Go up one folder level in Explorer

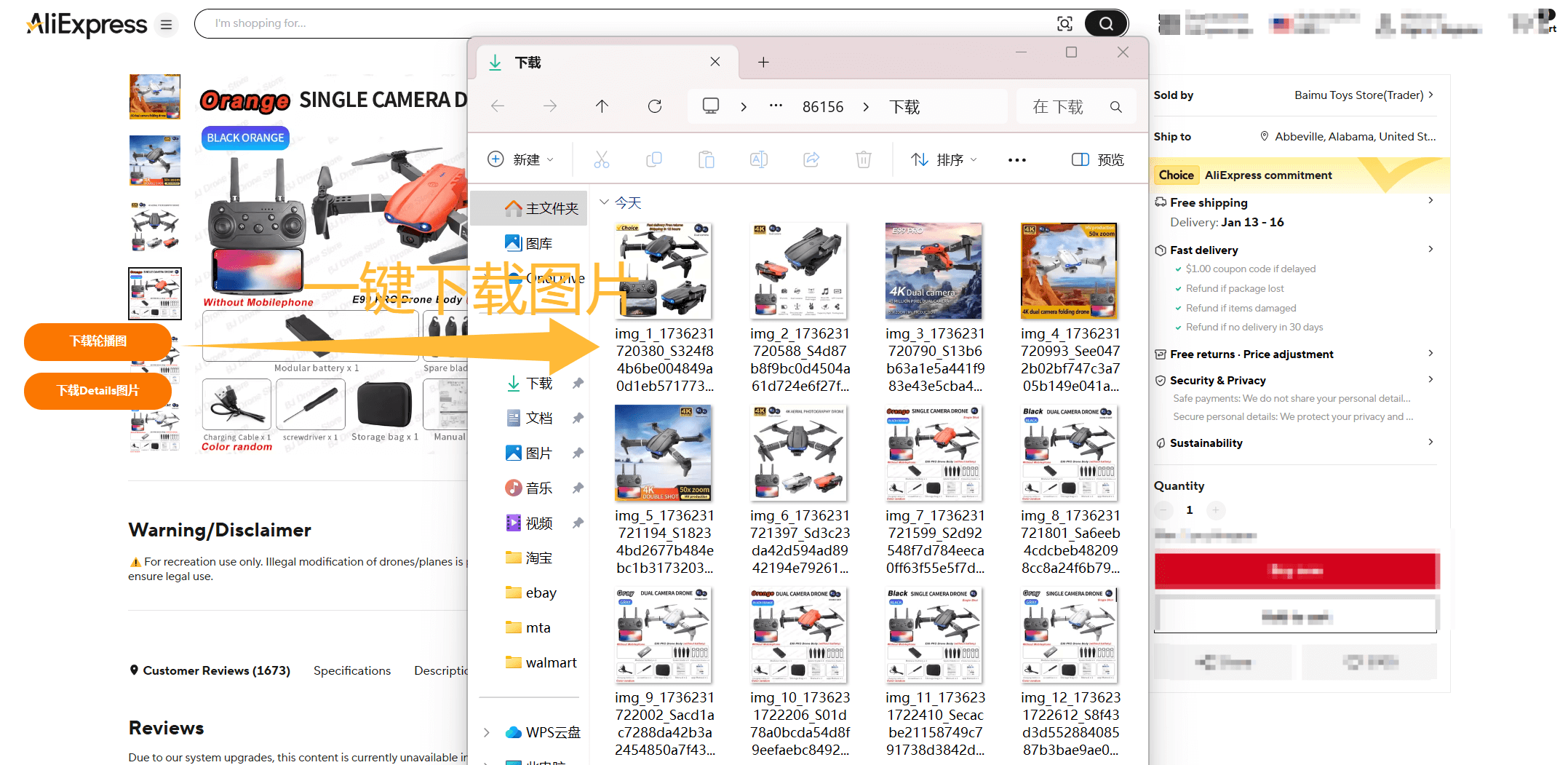602,106
